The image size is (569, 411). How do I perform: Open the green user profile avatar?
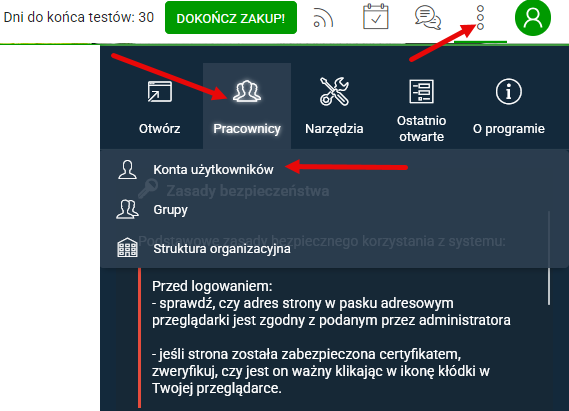coord(533,17)
